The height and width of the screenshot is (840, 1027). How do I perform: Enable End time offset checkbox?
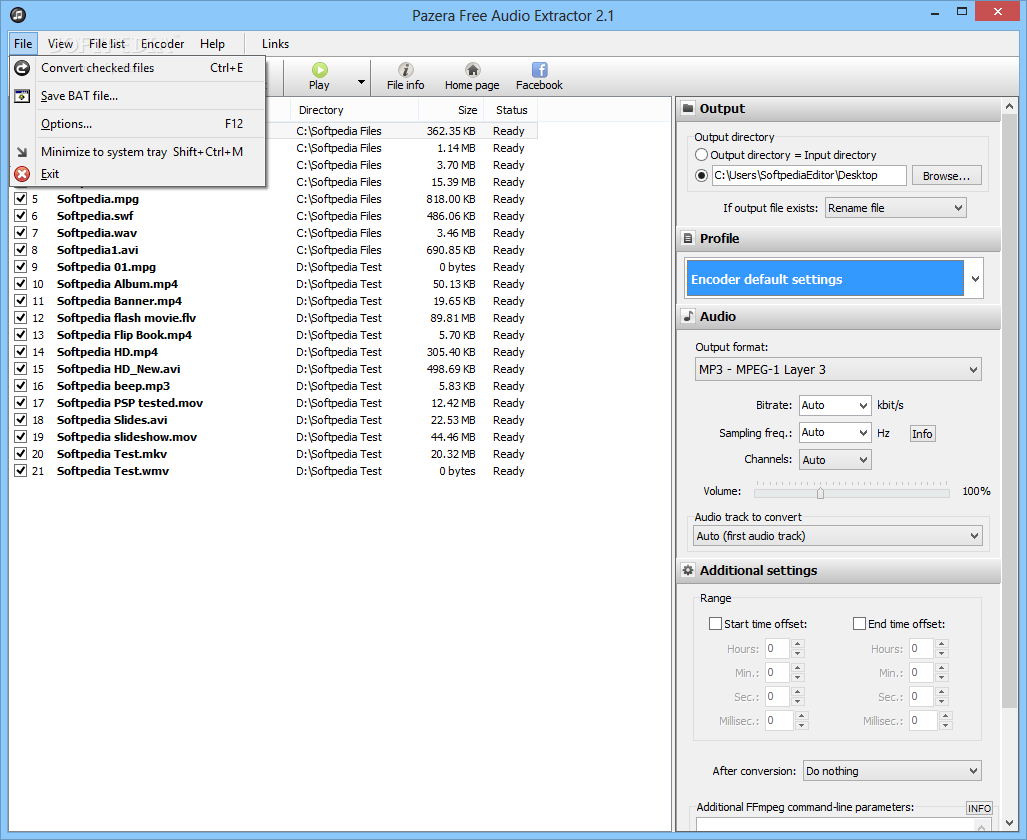click(x=859, y=624)
